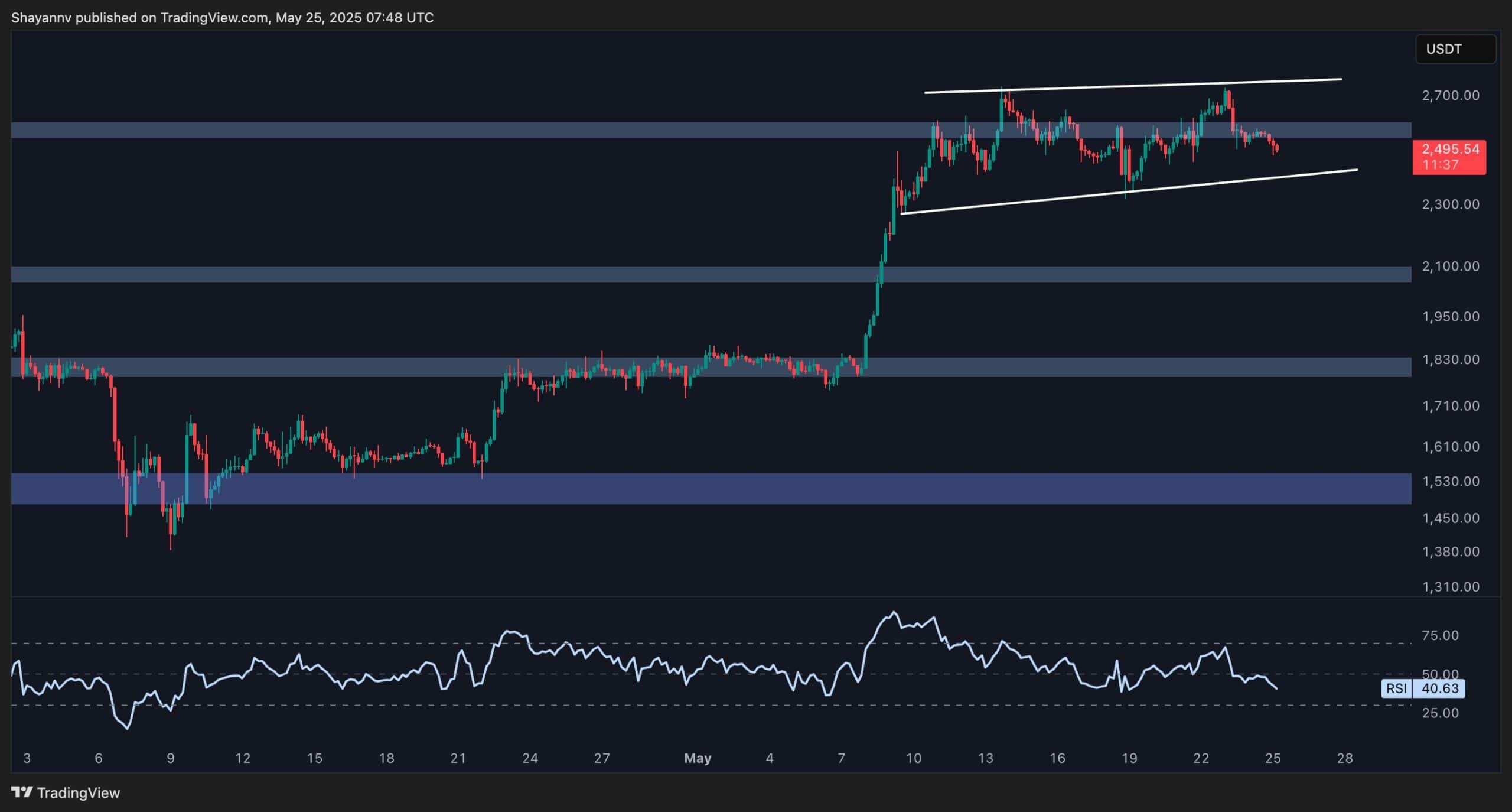Click the date 7 on the time axis
The image size is (1512, 812).
(842, 758)
